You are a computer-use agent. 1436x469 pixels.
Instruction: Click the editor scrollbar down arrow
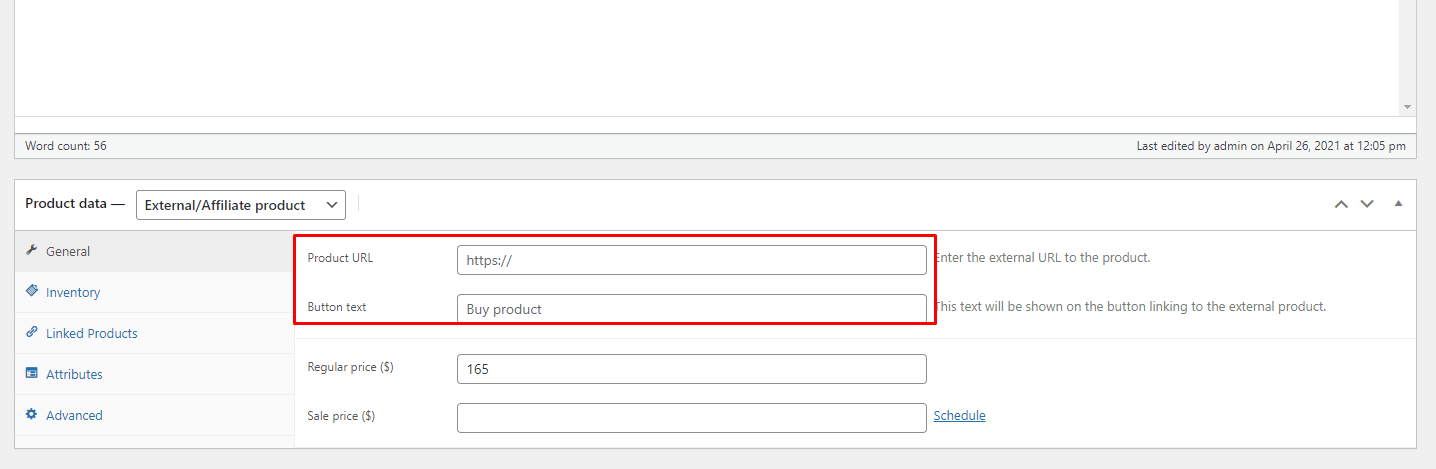1407,107
